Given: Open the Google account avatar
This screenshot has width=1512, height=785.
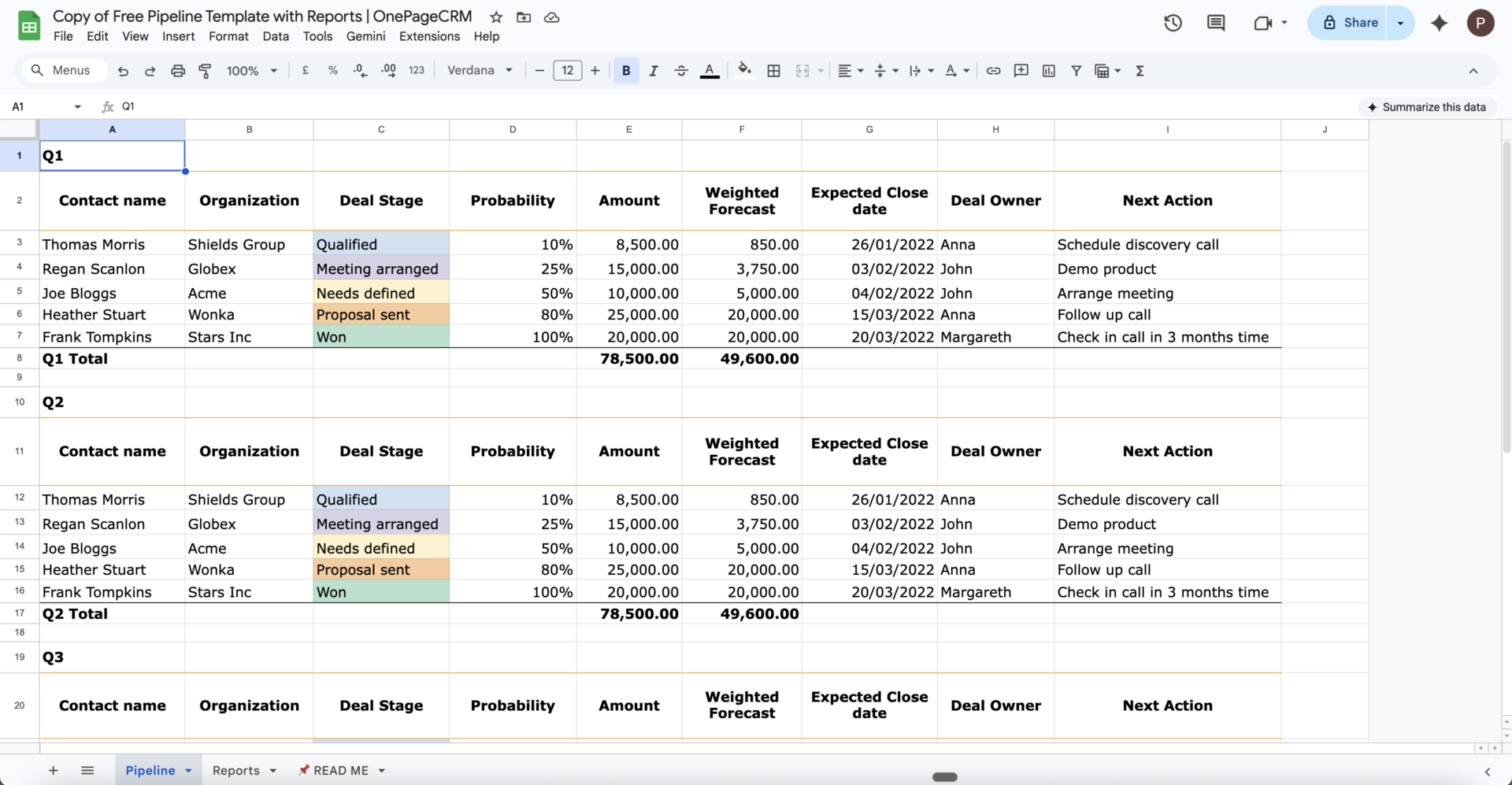Looking at the screenshot, I should pos(1480,23).
